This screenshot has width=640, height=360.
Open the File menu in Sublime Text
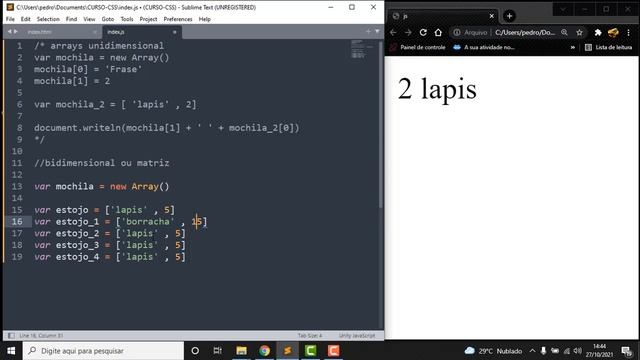[10, 19]
